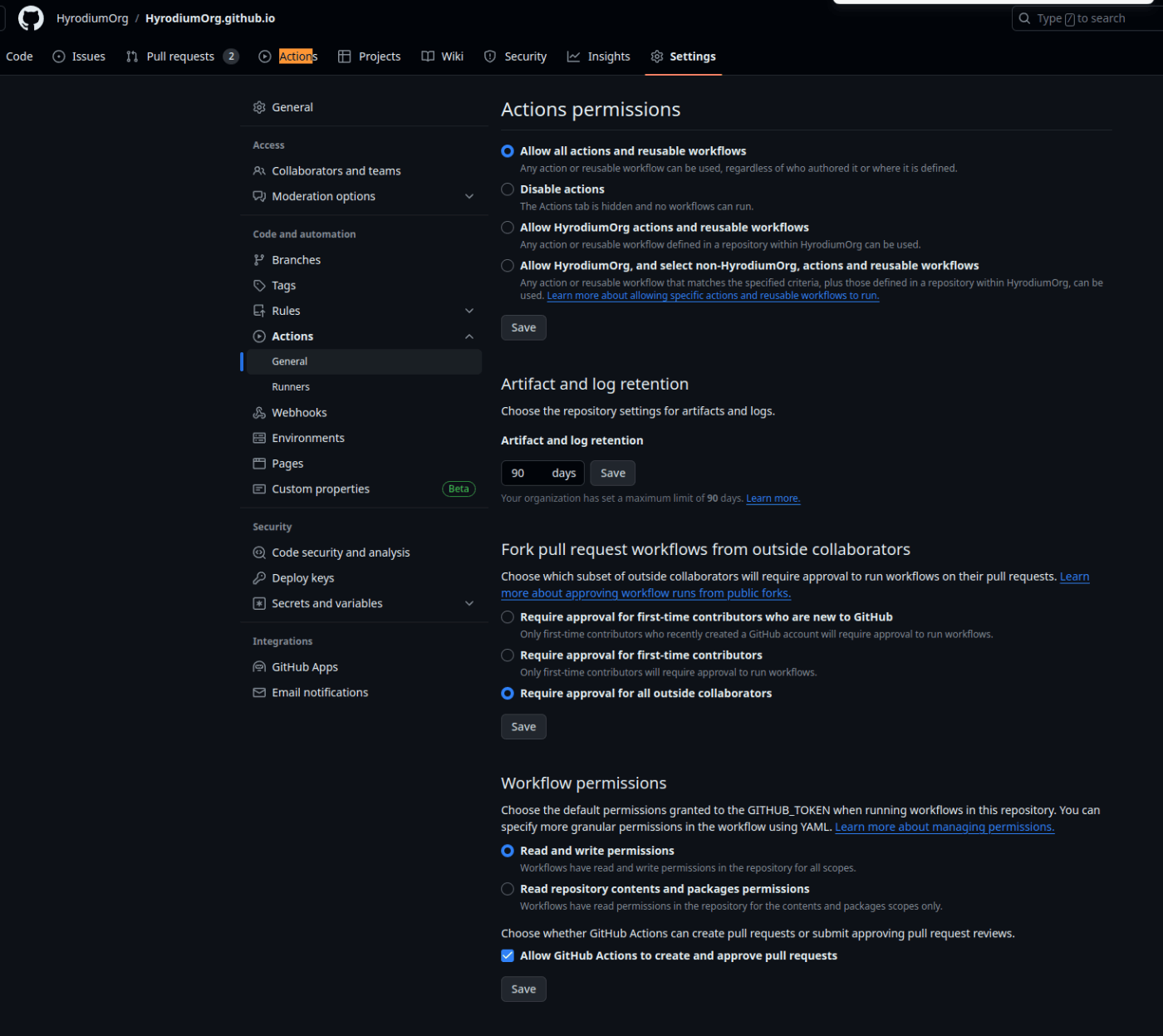The height and width of the screenshot is (1036, 1163).
Task: Toggle Allow GitHub Actions to create pull requests
Action: point(508,956)
